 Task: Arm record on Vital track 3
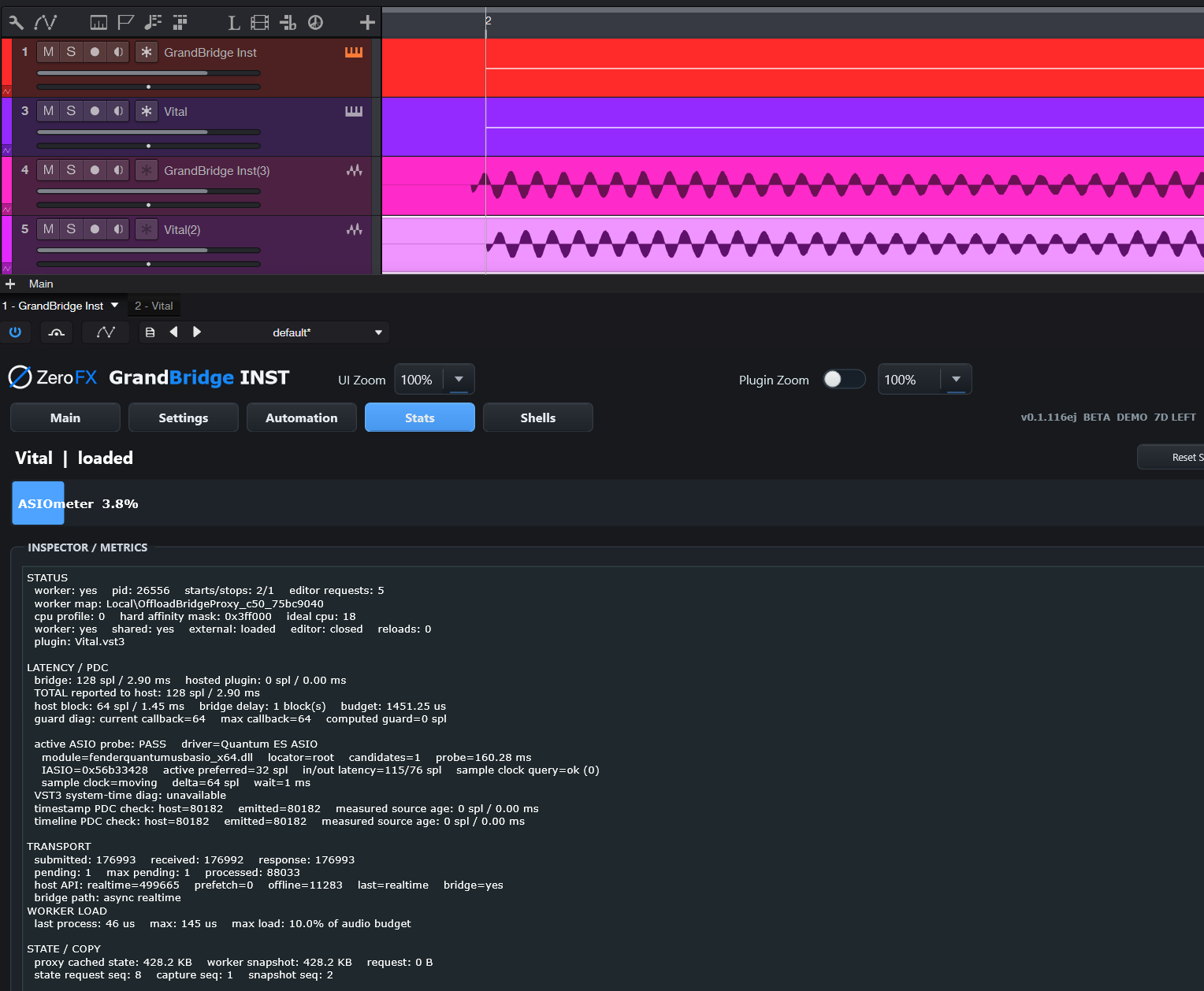95,111
